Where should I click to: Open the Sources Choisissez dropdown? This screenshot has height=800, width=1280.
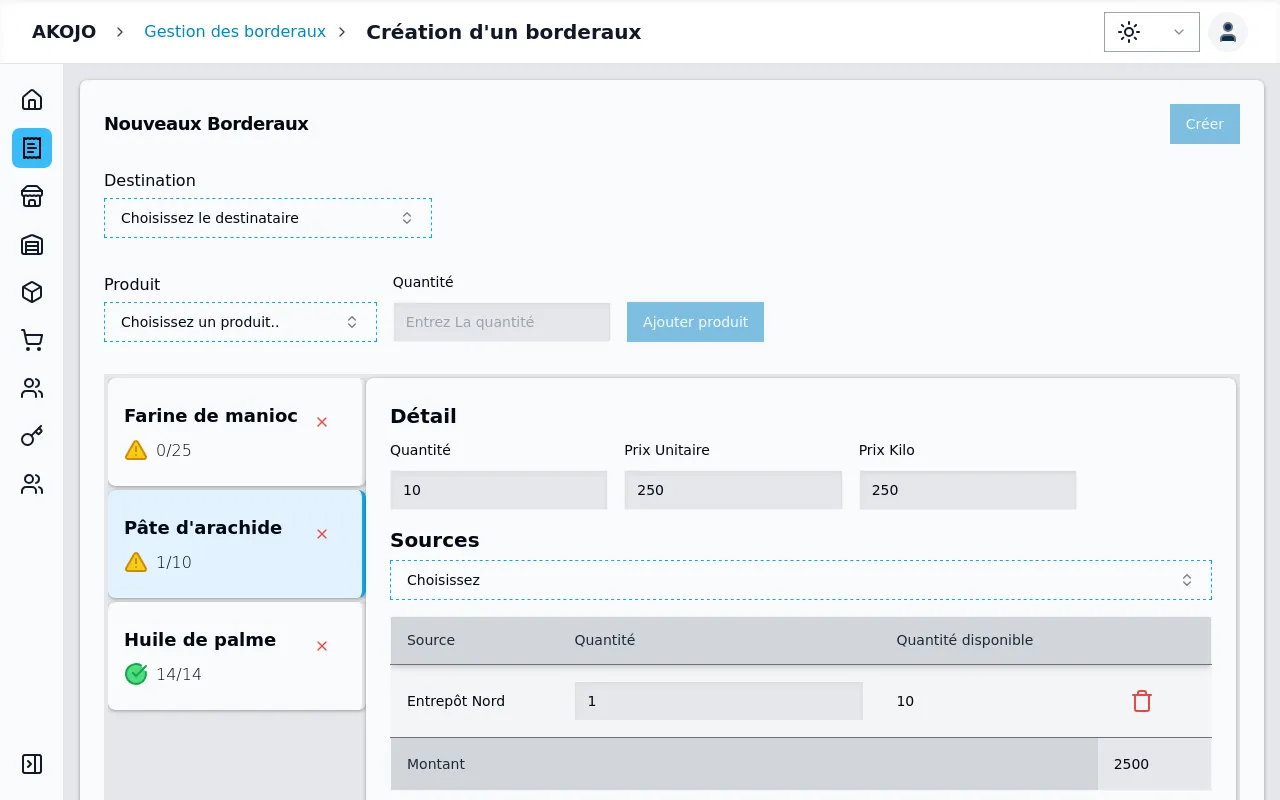(800, 580)
